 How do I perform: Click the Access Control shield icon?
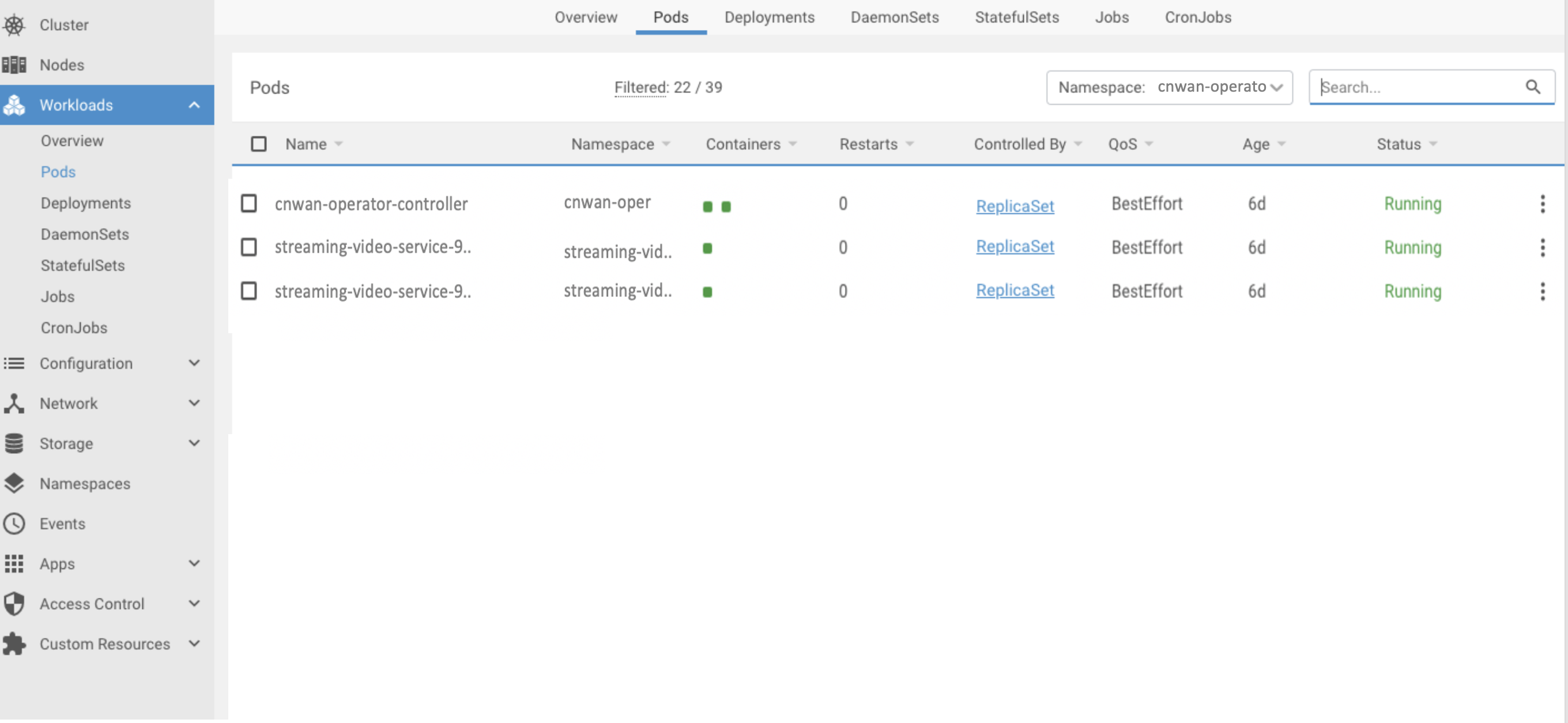click(14, 604)
